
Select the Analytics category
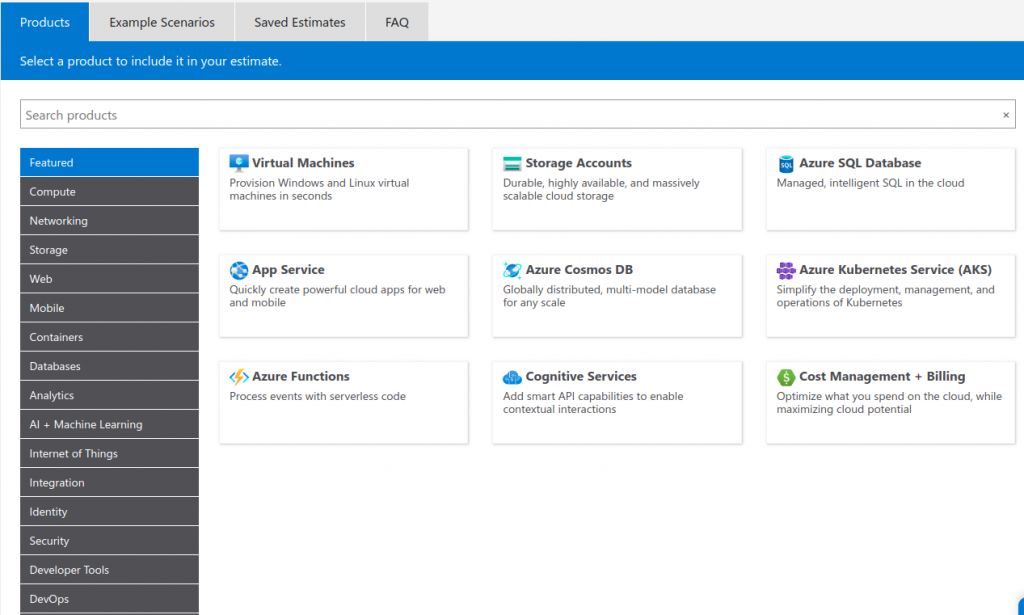point(109,395)
